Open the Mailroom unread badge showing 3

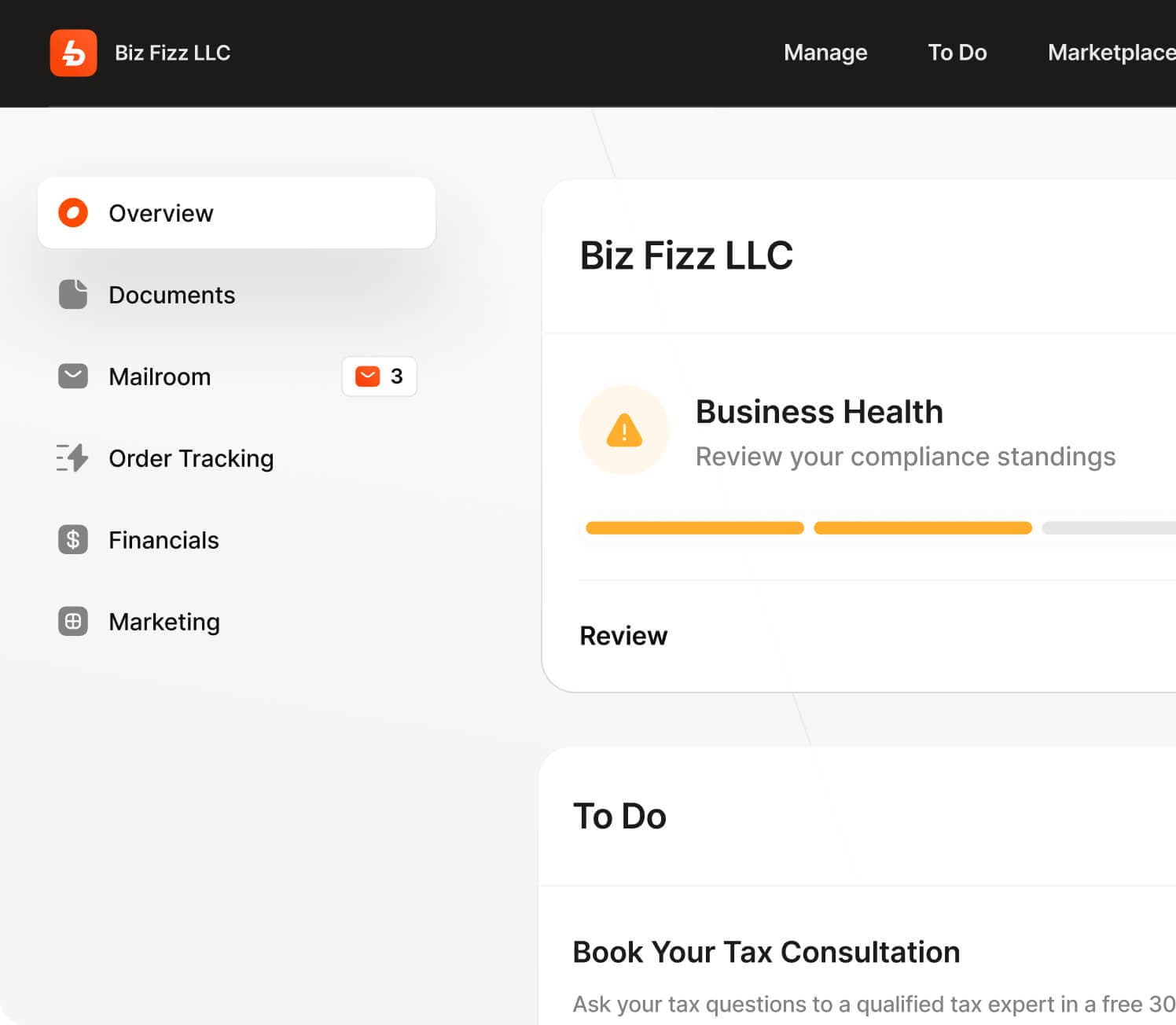pos(379,377)
